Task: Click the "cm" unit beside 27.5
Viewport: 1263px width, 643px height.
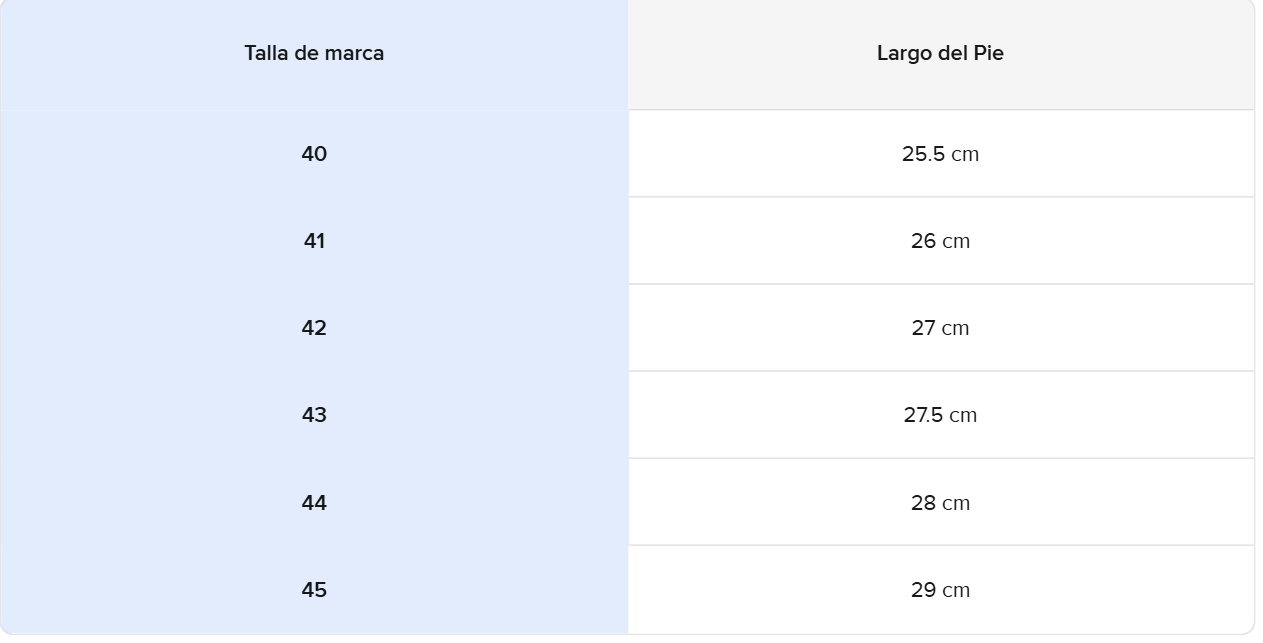Action: pos(963,416)
